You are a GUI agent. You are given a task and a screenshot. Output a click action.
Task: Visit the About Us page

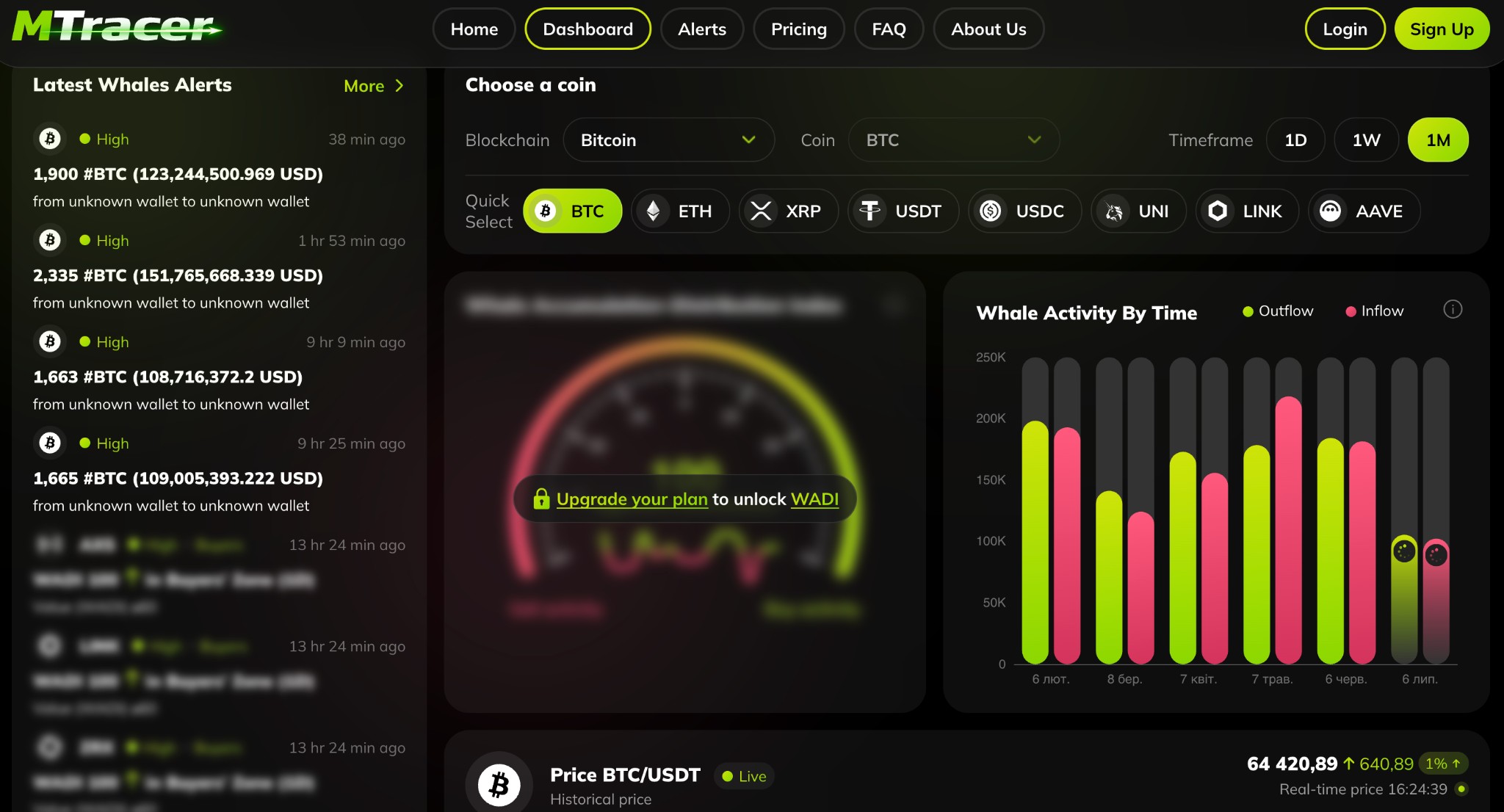pyautogui.click(x=988, y=29)
